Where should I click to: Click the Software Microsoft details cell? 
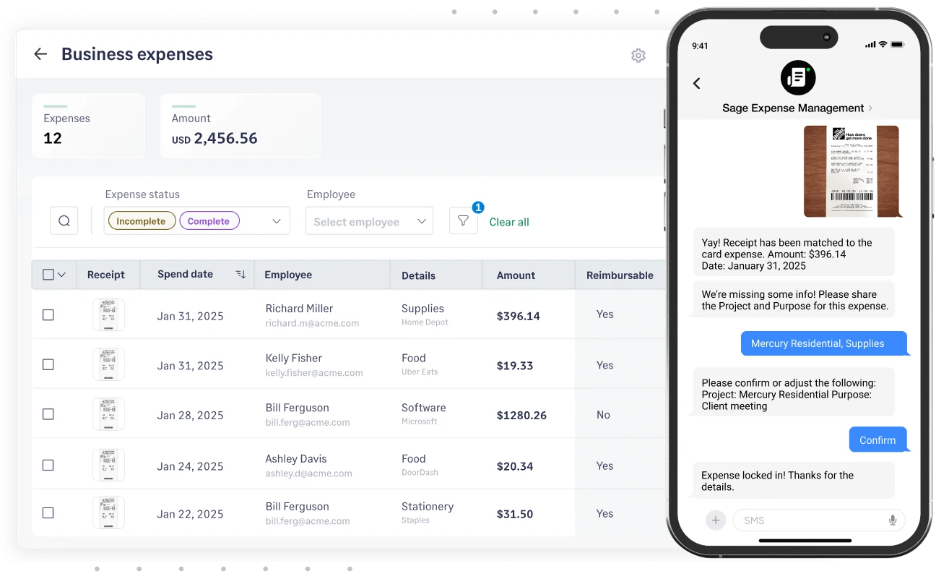(424, 414)
